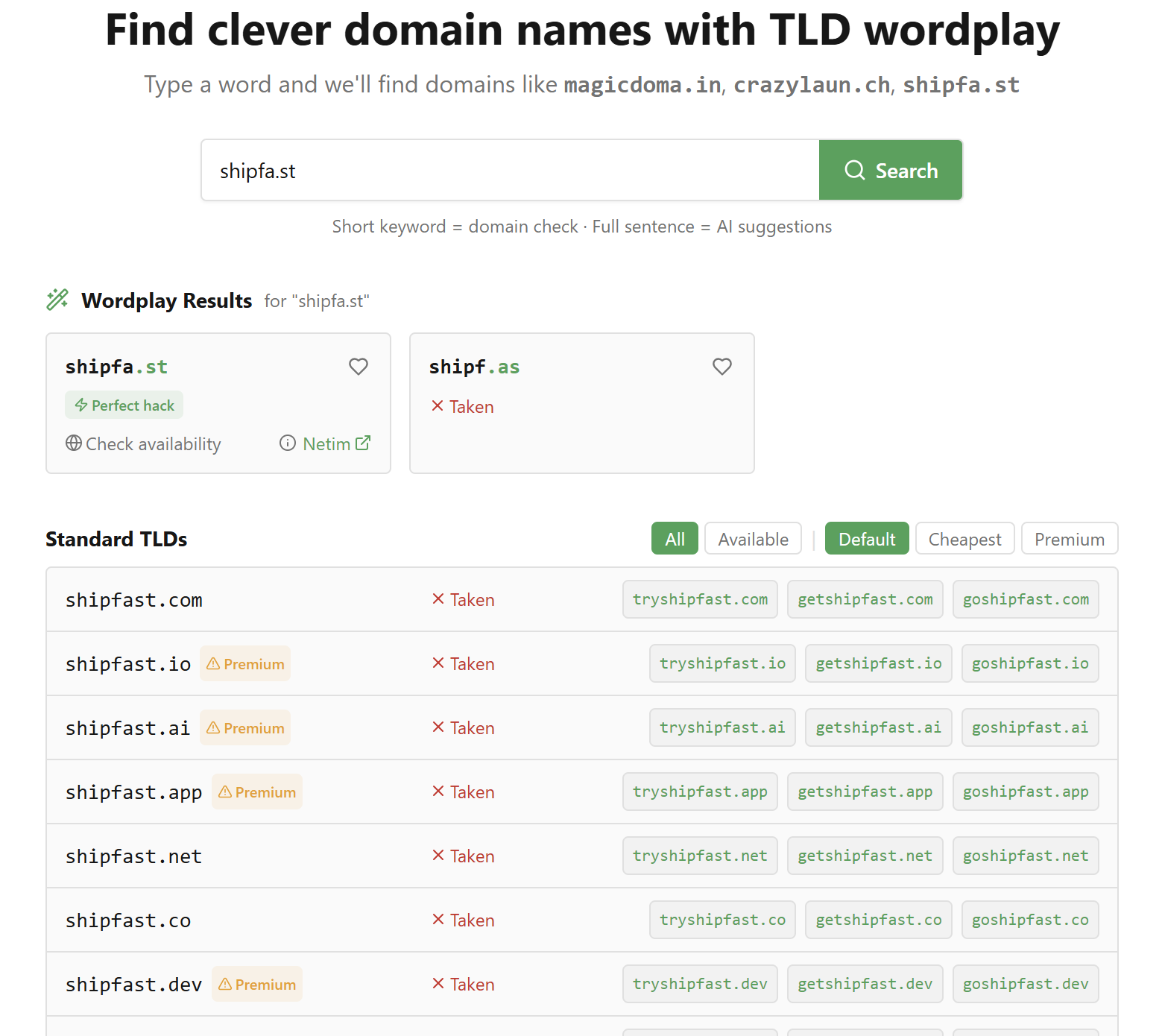
Task: Click the green Search button
Action: [x=891, y=170]
